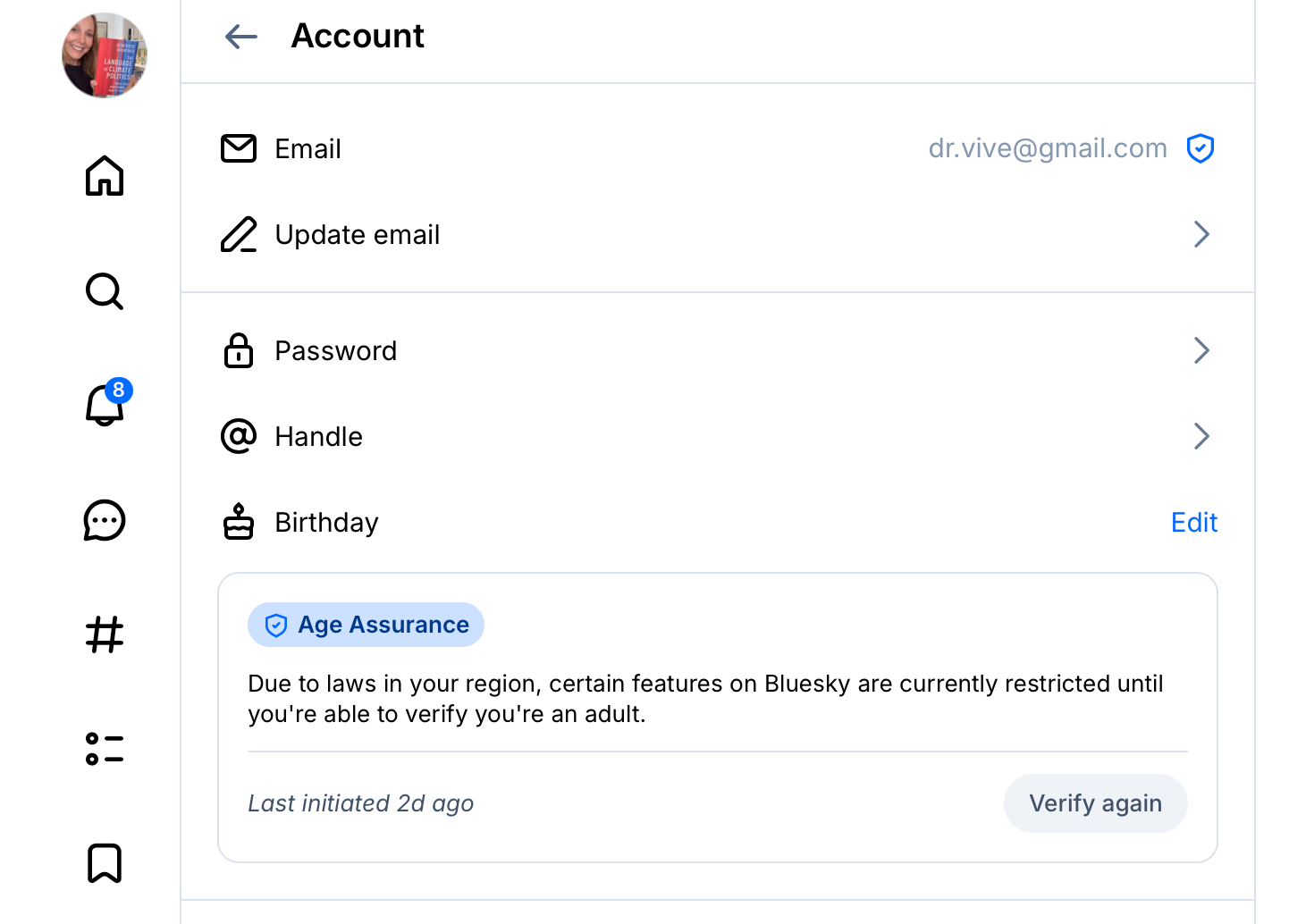Screen dimensions: 1289x924
Task: Expand the Update email chevron
Action: point(1201,235)
